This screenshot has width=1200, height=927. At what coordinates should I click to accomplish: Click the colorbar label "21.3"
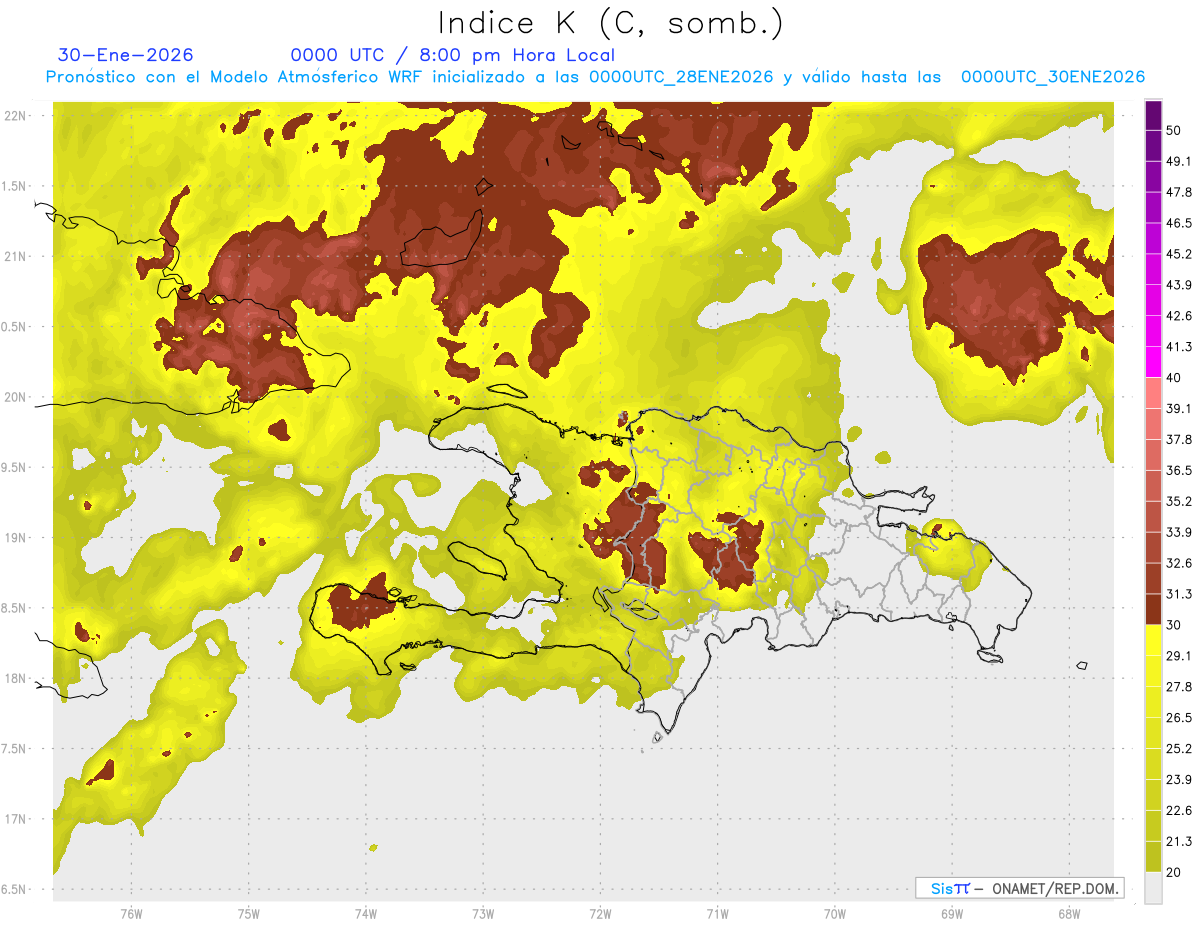1179,841
